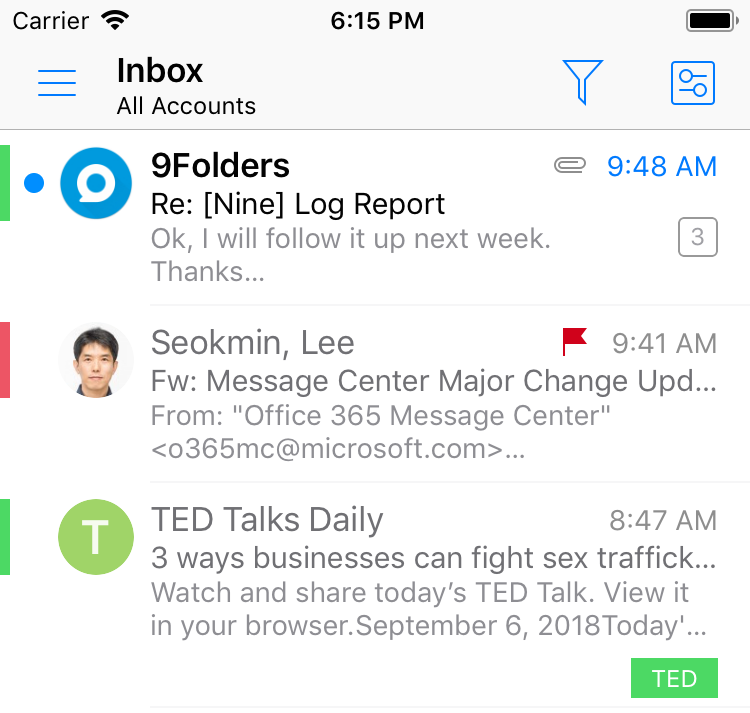Click the 9Folders chat bubble avatar
This screenshot has width=750, height=713.
(96, 183)
